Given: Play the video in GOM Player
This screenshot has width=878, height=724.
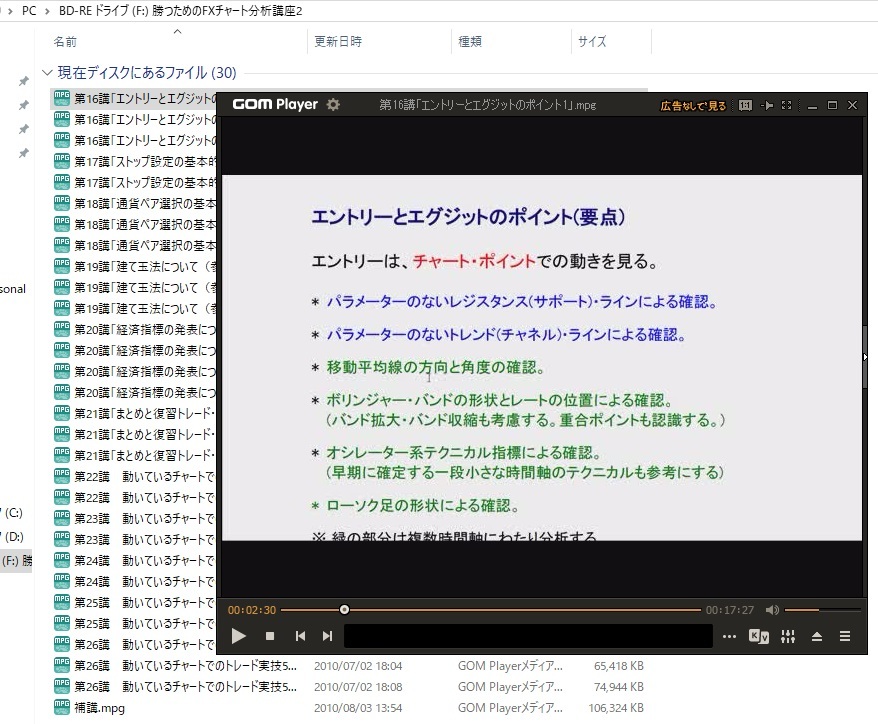Looking at the screenshot, I should [x=239, y=636].
